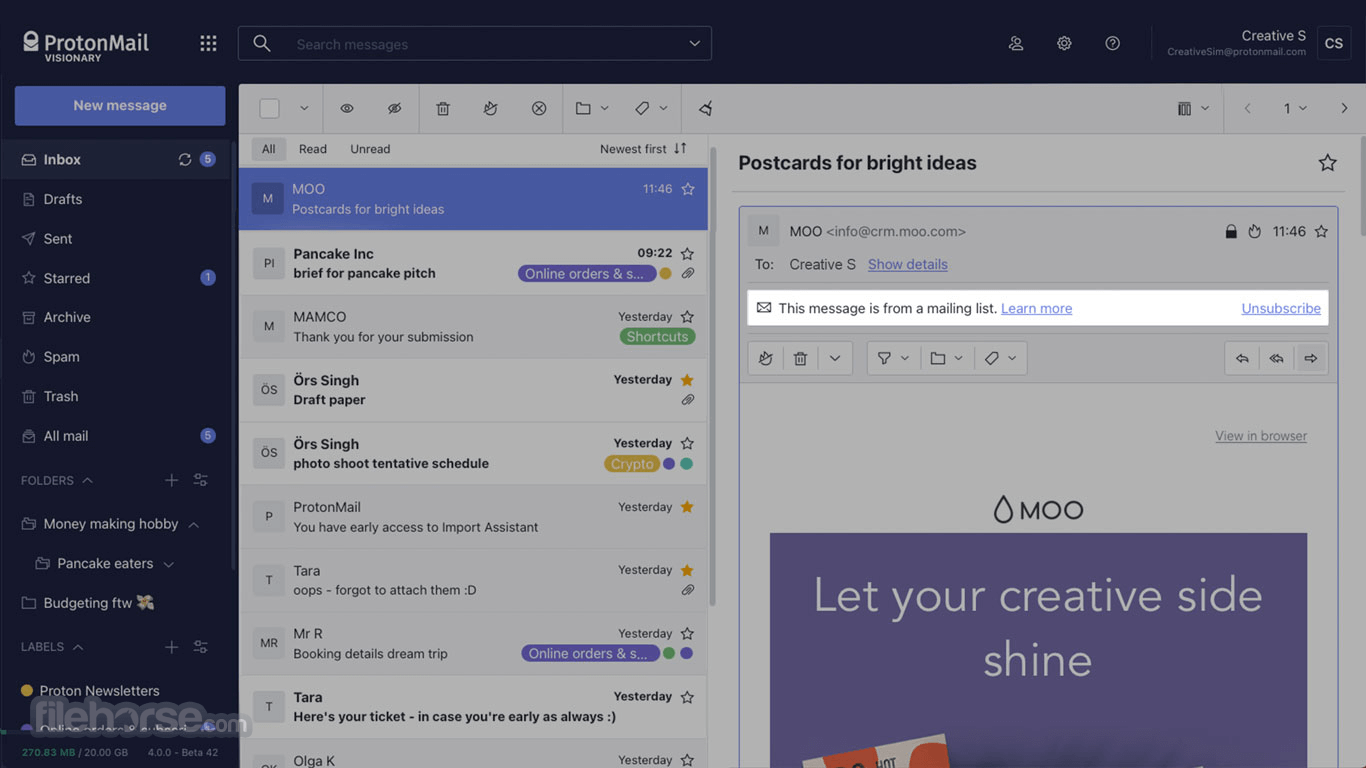Click Unsubscribe from mailing list
The image size is (1366, 768).
(1281, 308)
